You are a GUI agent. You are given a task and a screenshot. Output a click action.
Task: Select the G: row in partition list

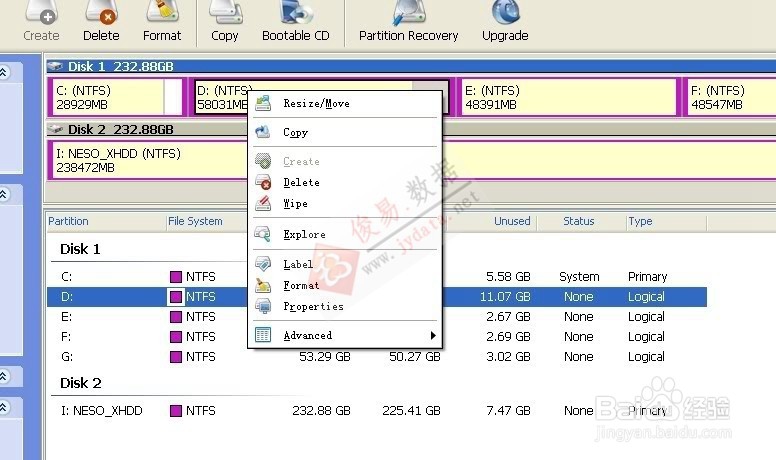pyautogui.click(x=377, y=357)
